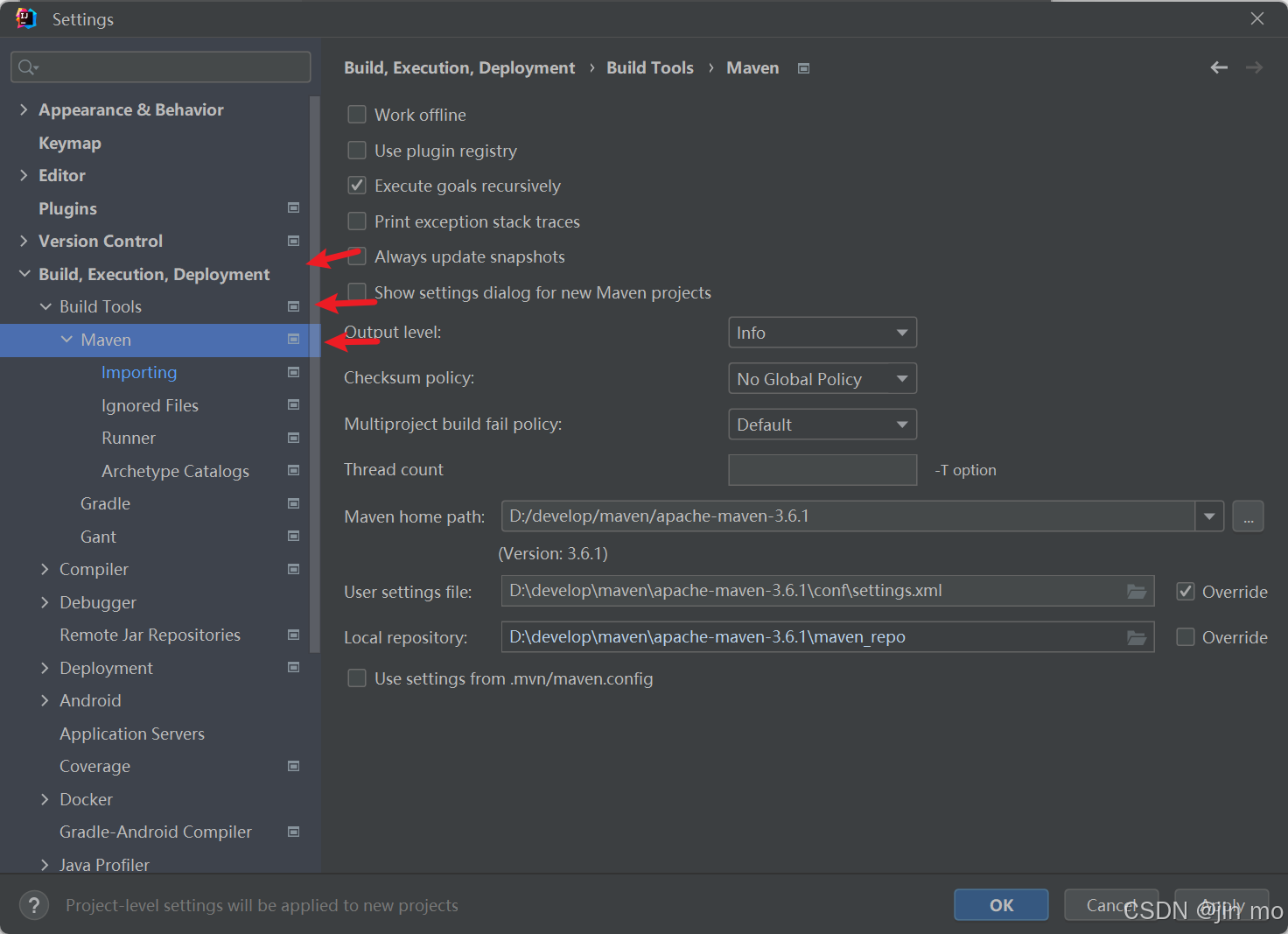Screen dimensions: 1288x934
Task: Click the project-level icon beside Gradle-Android Compiler
Action: pyautogui.click(x=294, y=832)
